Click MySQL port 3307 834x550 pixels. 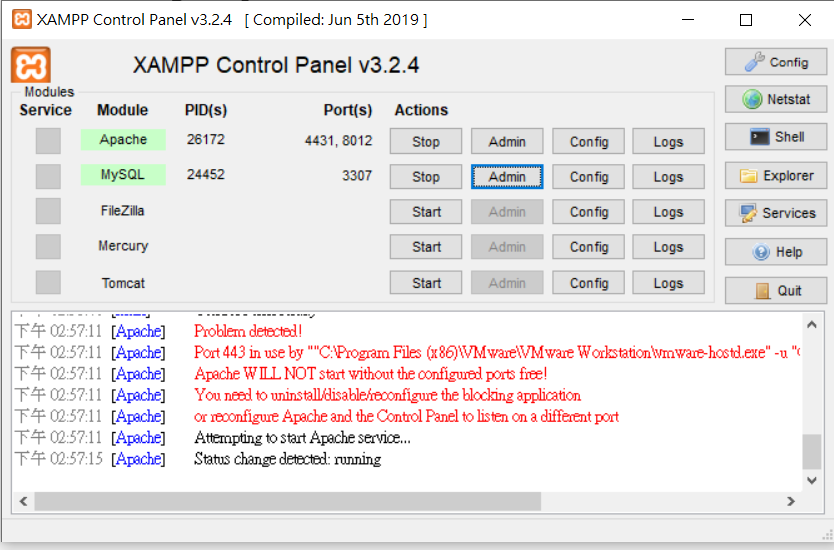coord(357,176)
